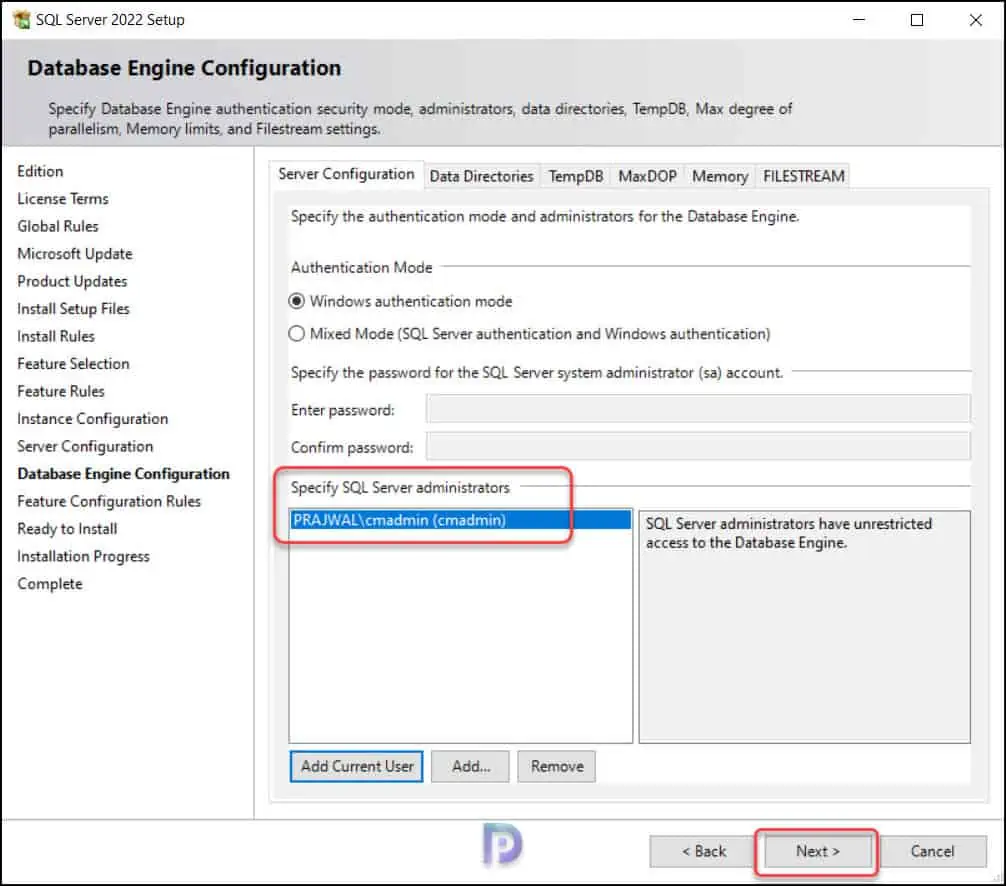Screen dimensions: 1006x886
Task: Open the Memory tab
Action: [x=720, y=176]
